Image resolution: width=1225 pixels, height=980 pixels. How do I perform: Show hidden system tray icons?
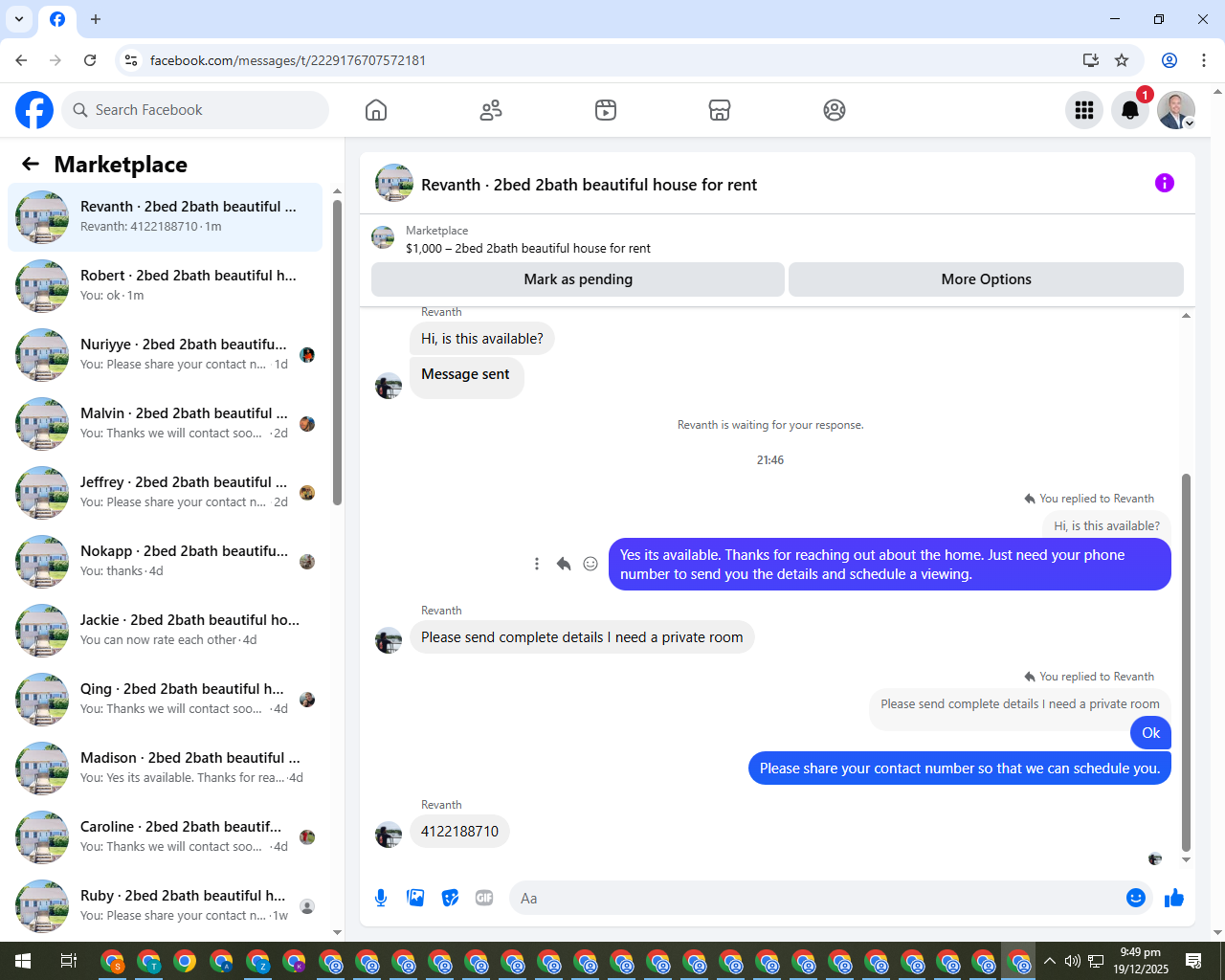1050,961
